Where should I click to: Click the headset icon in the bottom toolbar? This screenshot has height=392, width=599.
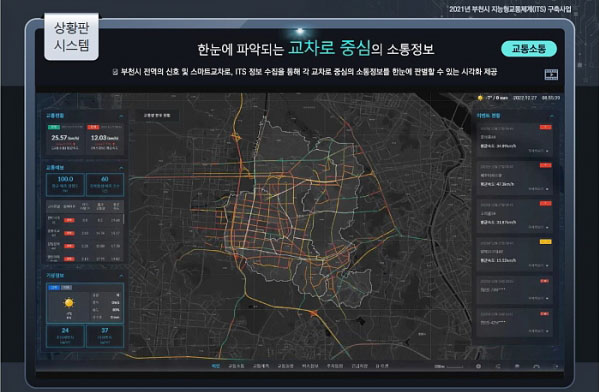tap(536, 366)
